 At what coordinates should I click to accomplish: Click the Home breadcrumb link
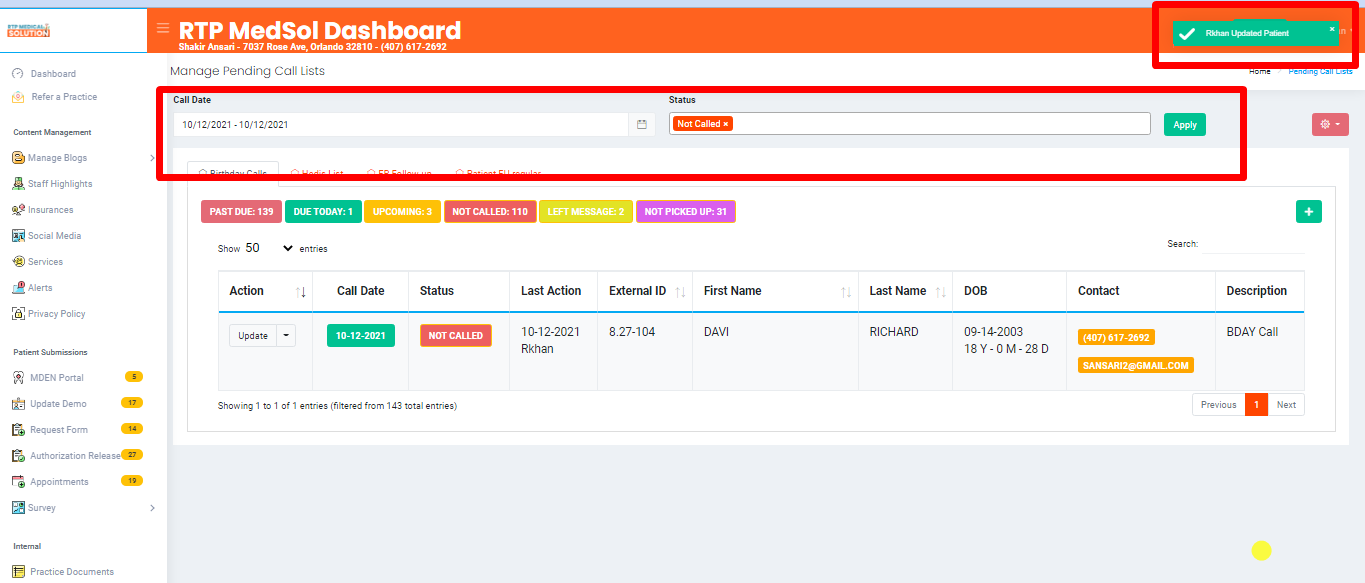click(x=1260, y=72)
